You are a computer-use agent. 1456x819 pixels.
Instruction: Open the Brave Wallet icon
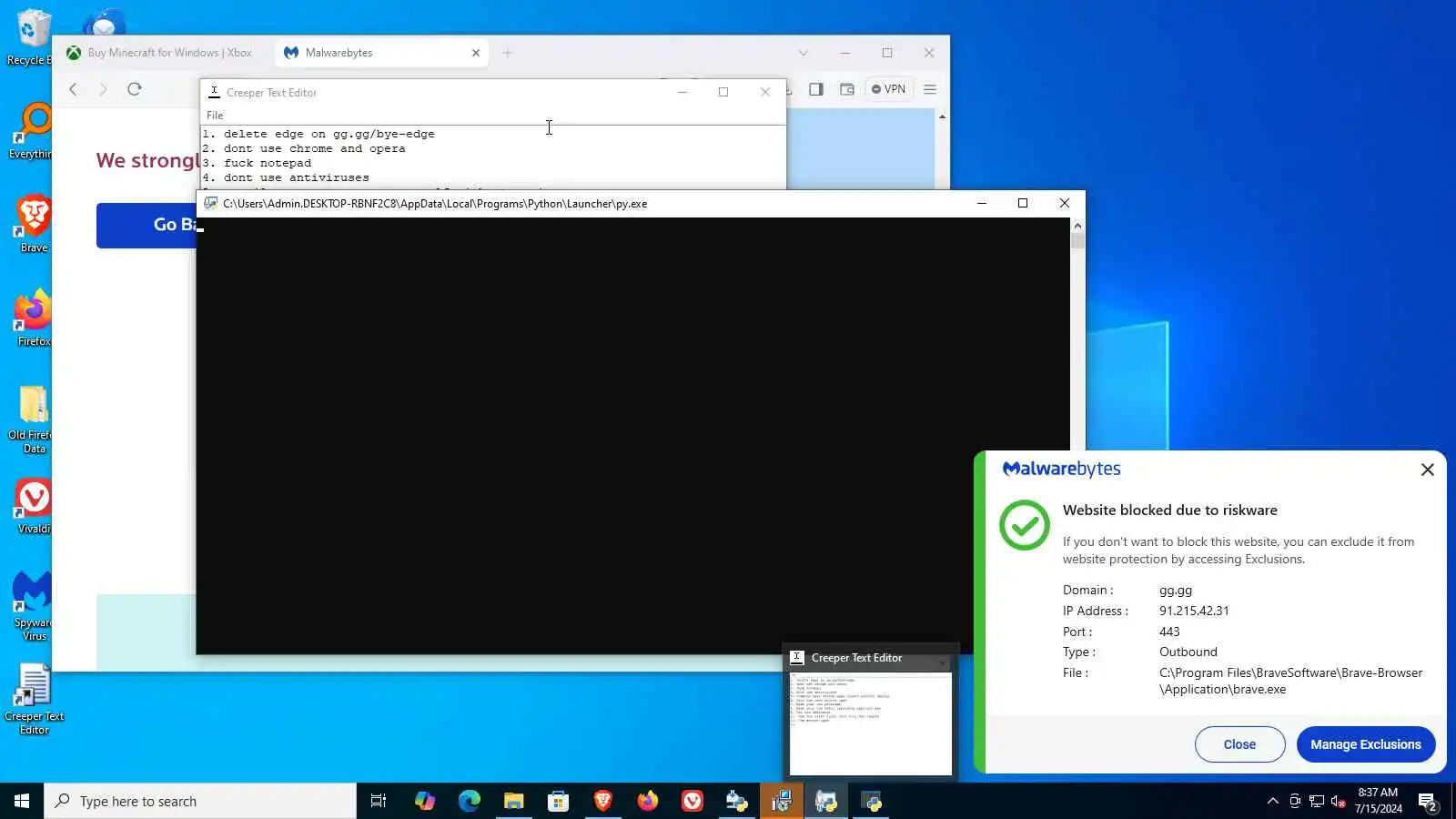click(847, 89)
